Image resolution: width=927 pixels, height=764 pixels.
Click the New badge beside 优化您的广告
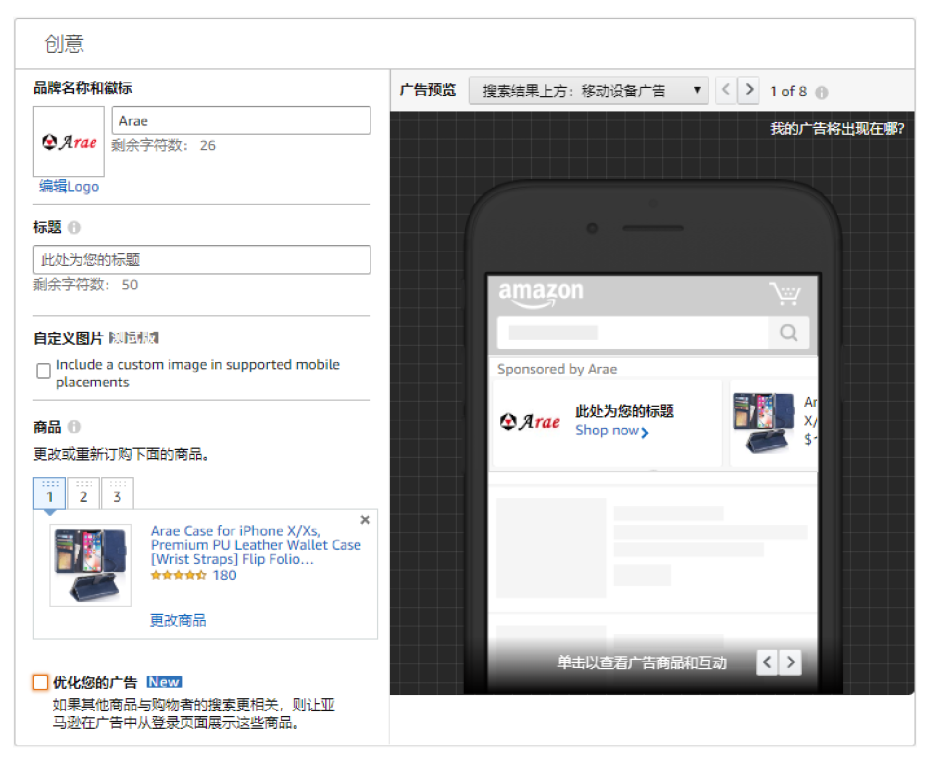[x=164, y=682]
